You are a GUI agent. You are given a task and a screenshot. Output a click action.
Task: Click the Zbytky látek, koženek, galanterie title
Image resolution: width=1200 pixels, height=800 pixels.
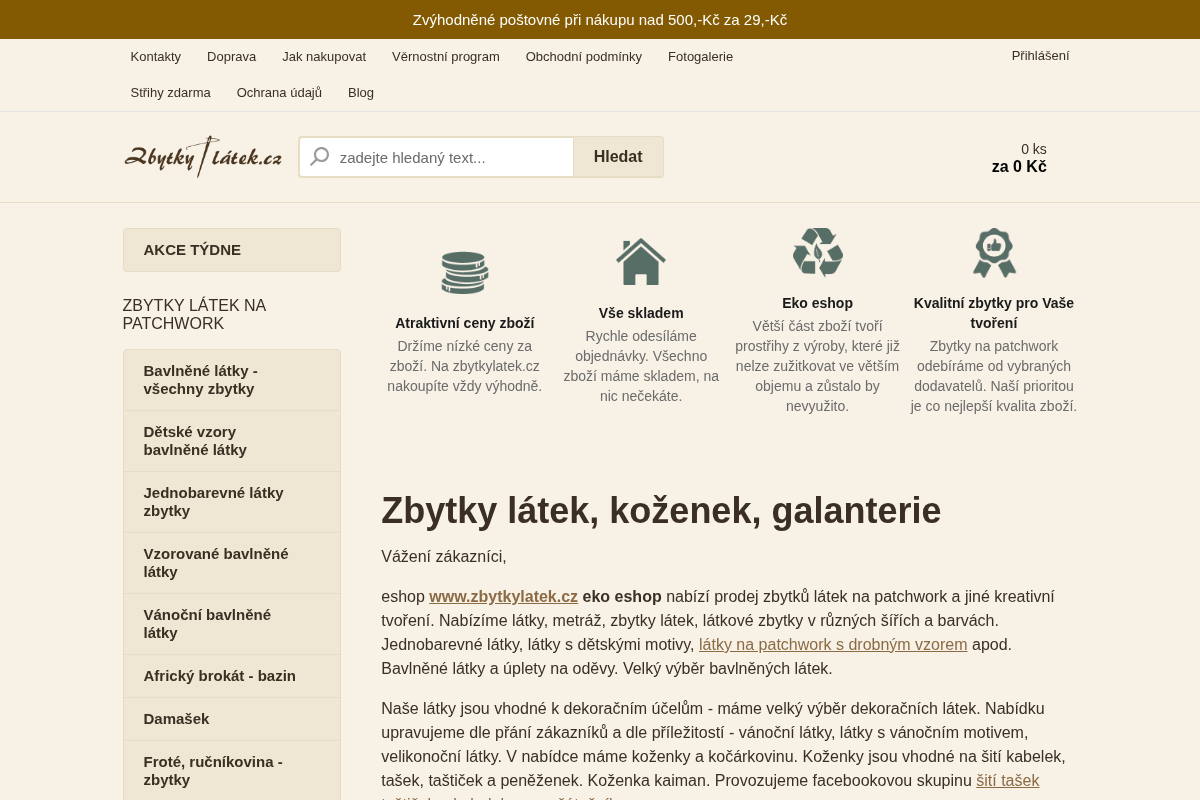tap(661, 511)
